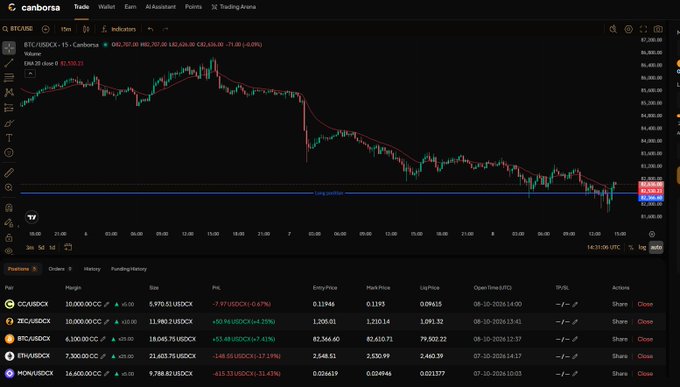Image resolution: width=680 pixels, height=387 pixels.
Task: Open the BTC/USD symbol search
Action: click(18, 29)
